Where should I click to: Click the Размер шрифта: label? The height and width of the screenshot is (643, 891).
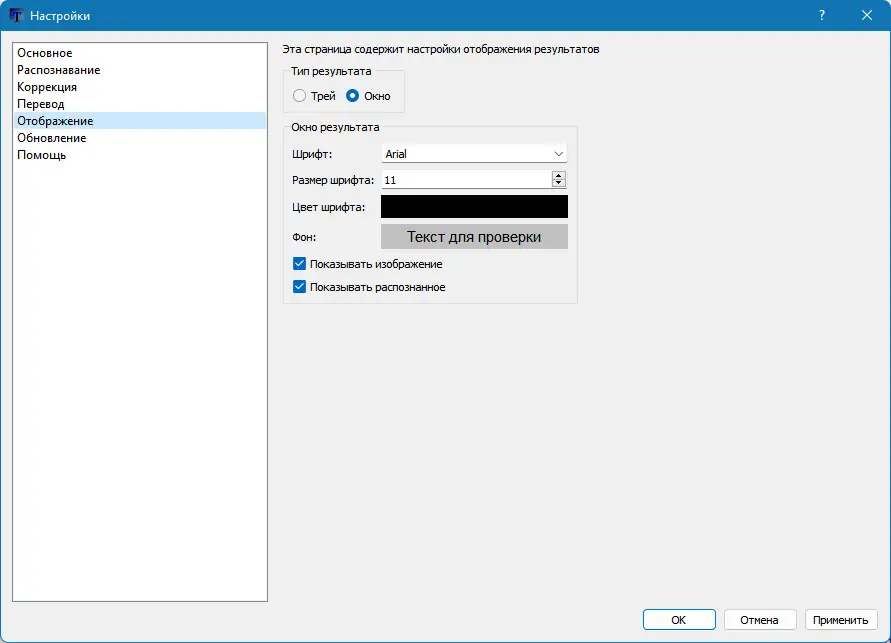coord(333,181)
